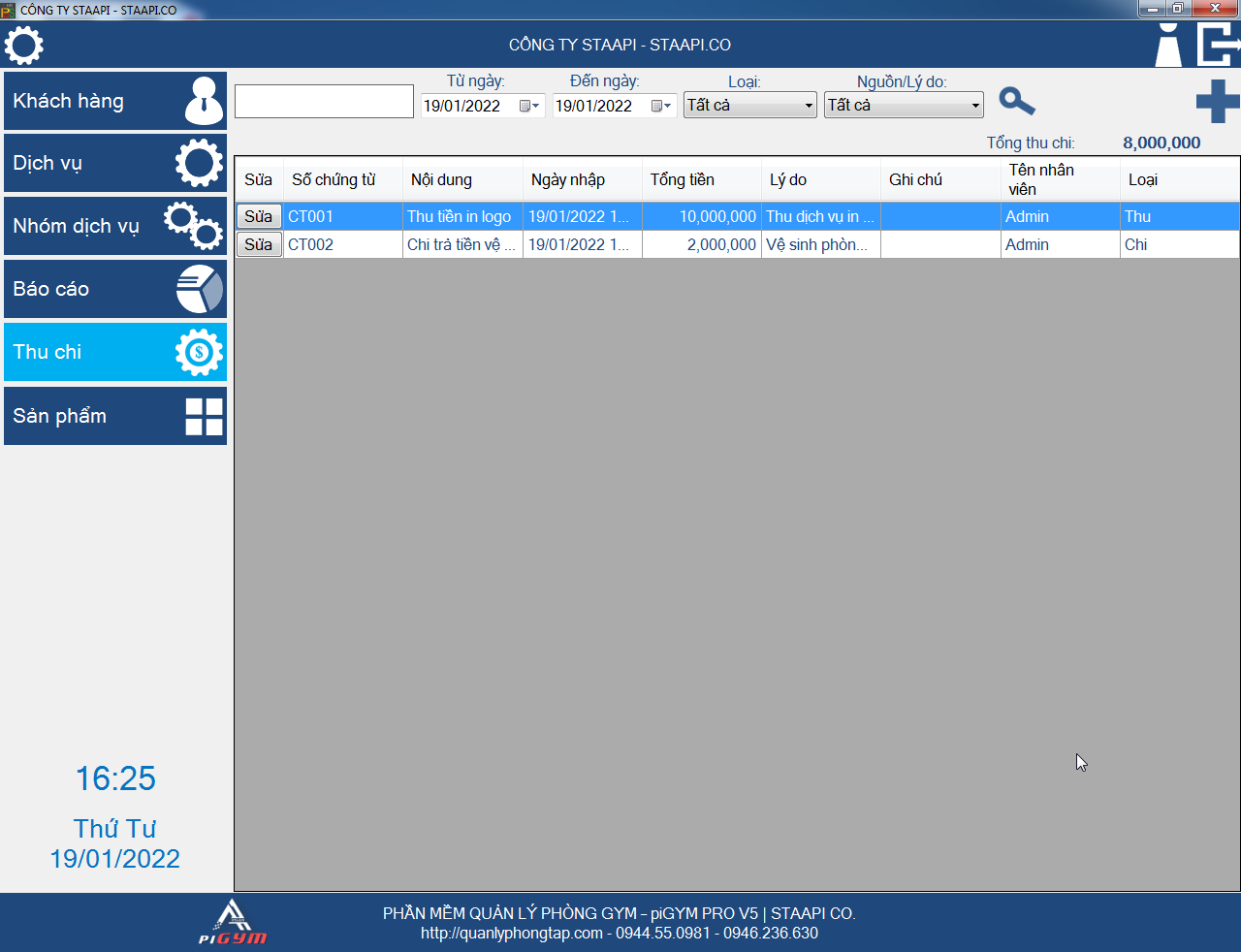The image size is (1241, 952).
Task: Expand the Nguồn/Lý do dropdown
Action: (x=974, y=106)
